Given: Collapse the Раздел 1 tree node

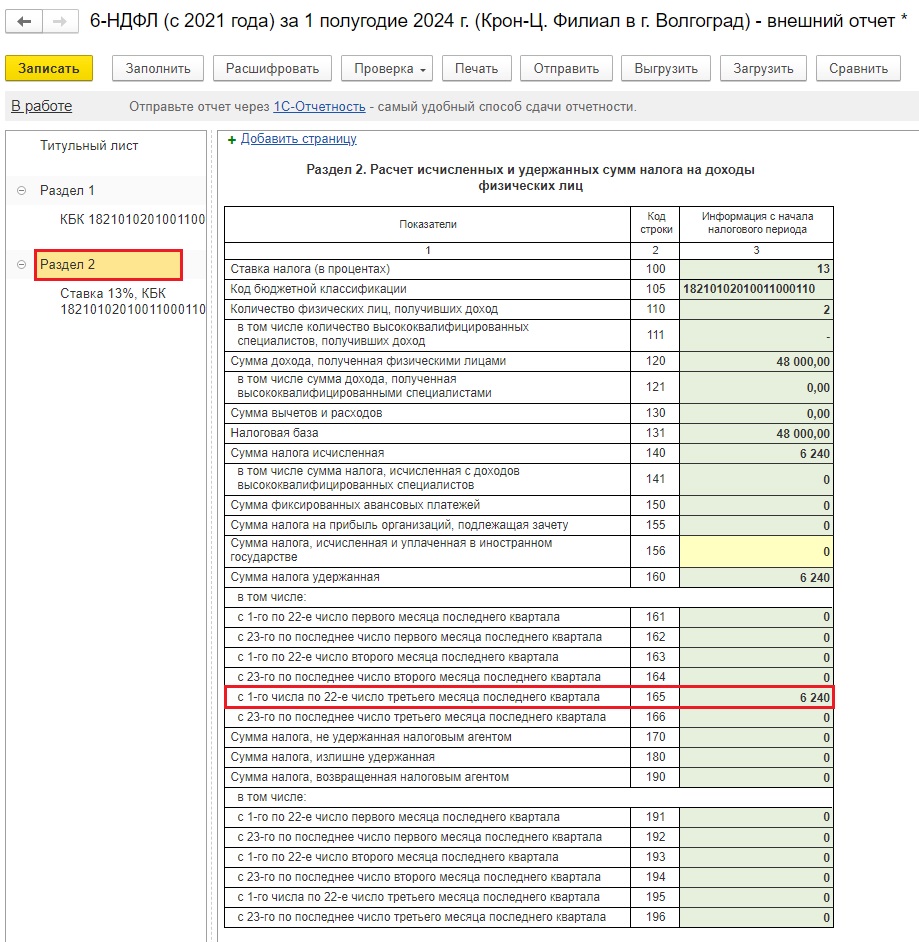Looking at the screenshot, I should (x=22, y=190).
